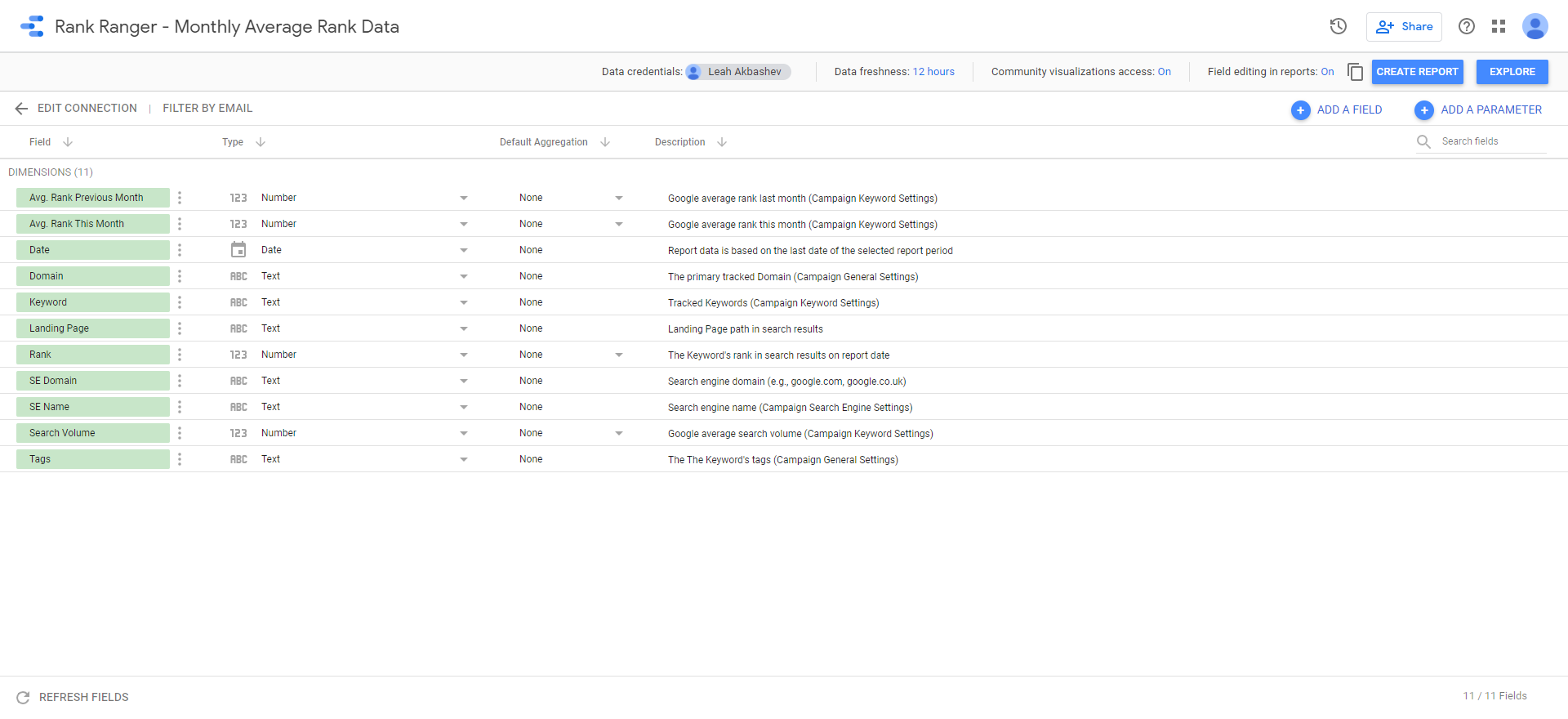Open the help question mark icon

[x=1467, y=26]
